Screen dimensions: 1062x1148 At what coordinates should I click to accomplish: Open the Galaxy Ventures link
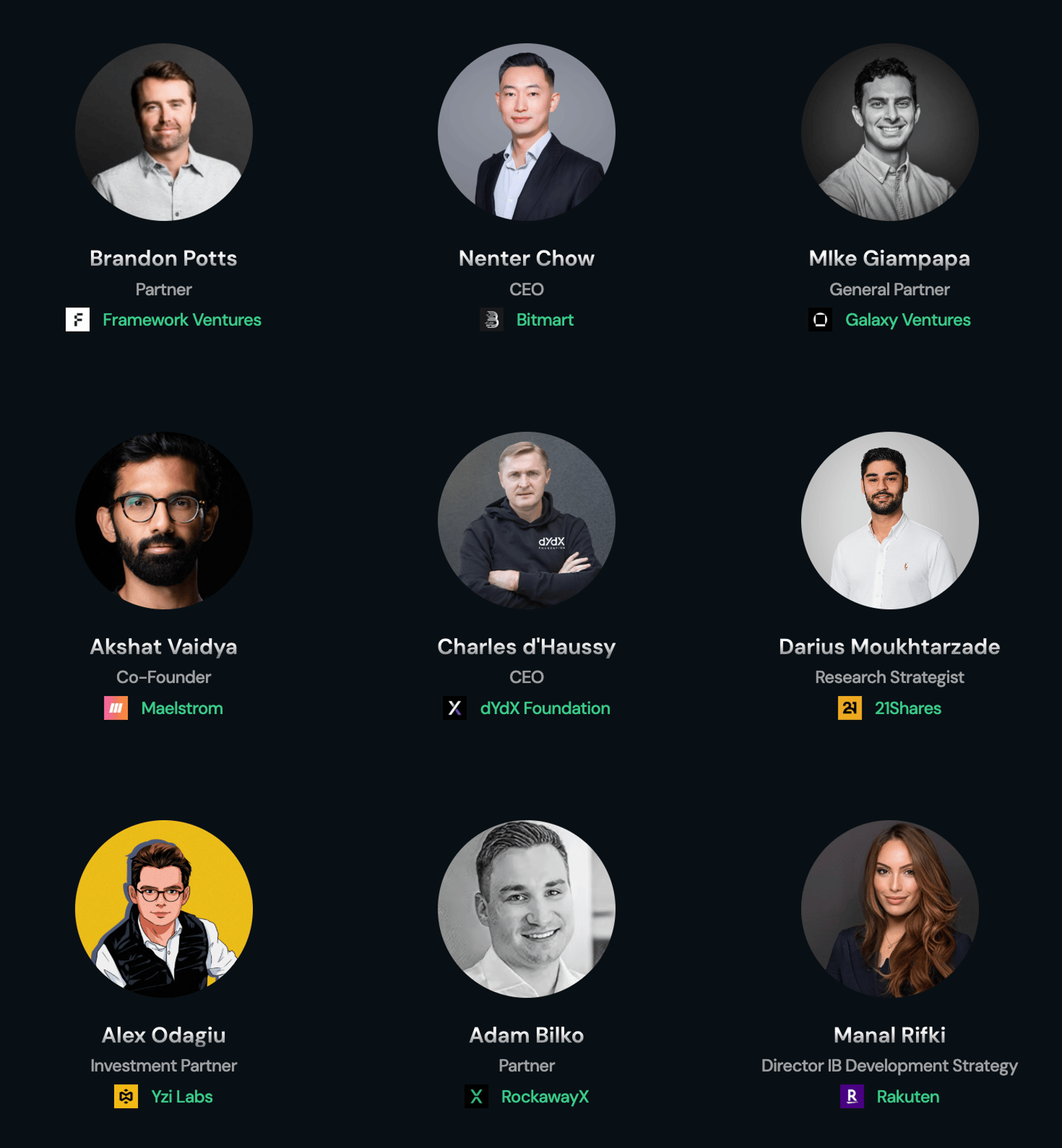907,320
